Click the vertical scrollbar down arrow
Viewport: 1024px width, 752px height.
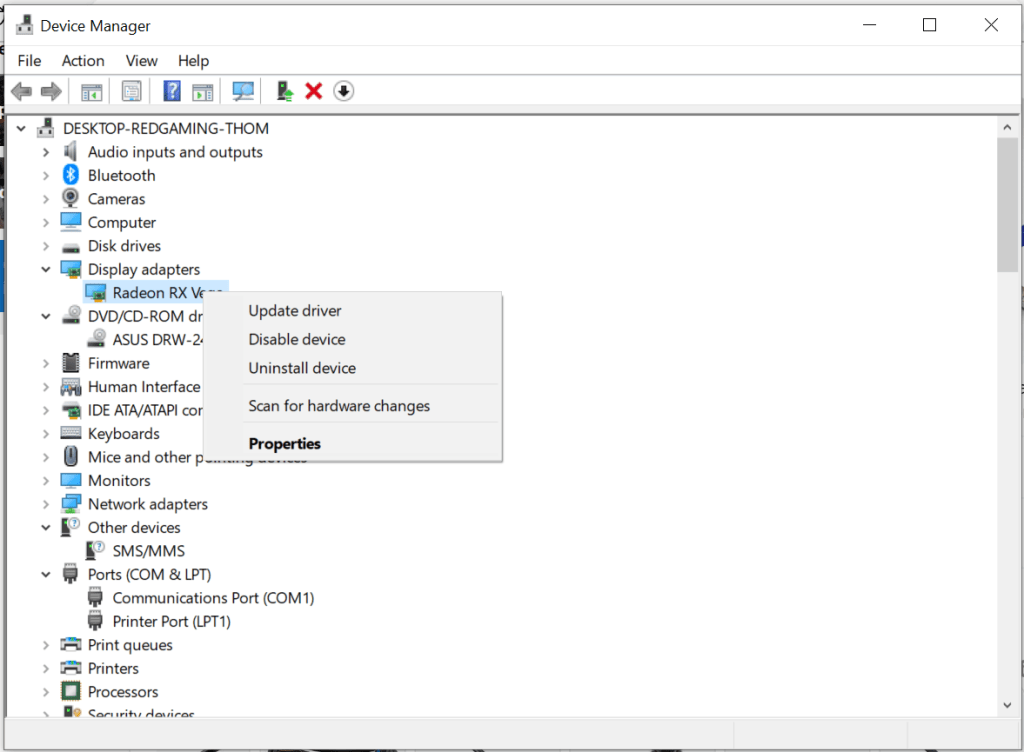click(x=1007, y=705)
